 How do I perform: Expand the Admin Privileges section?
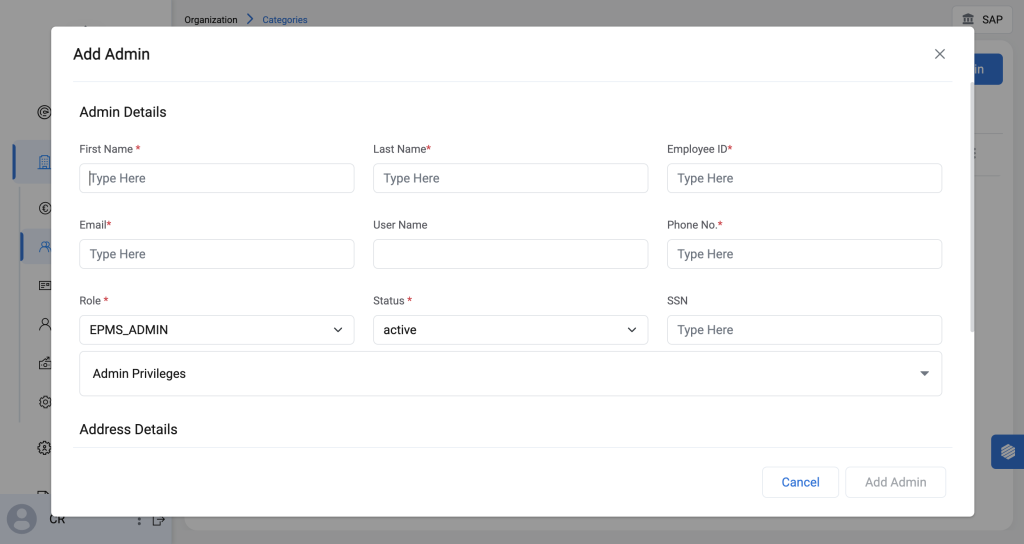coord(510,374)
